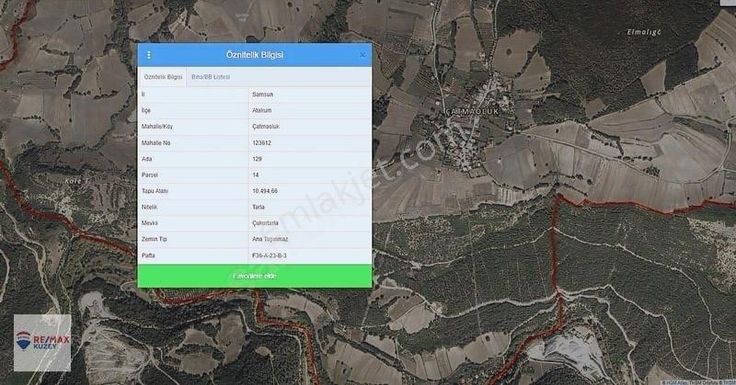
Task: Select the Pafta value F36-A-23-B-3
Action: tap(269, 255)
